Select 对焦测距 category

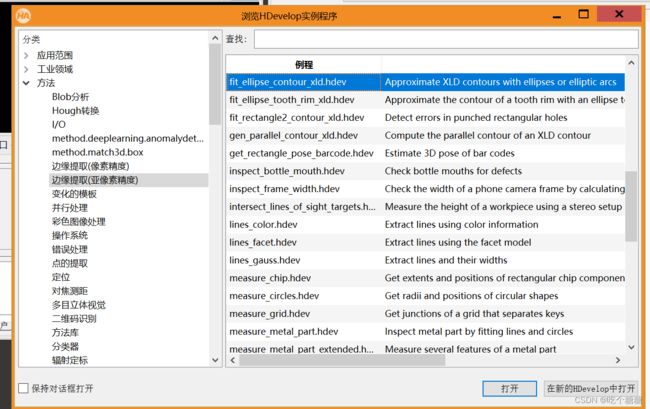(x=69, y=291)
